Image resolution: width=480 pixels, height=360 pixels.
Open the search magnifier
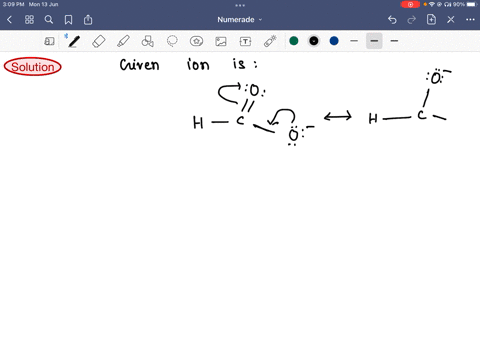tap(49, 20)
